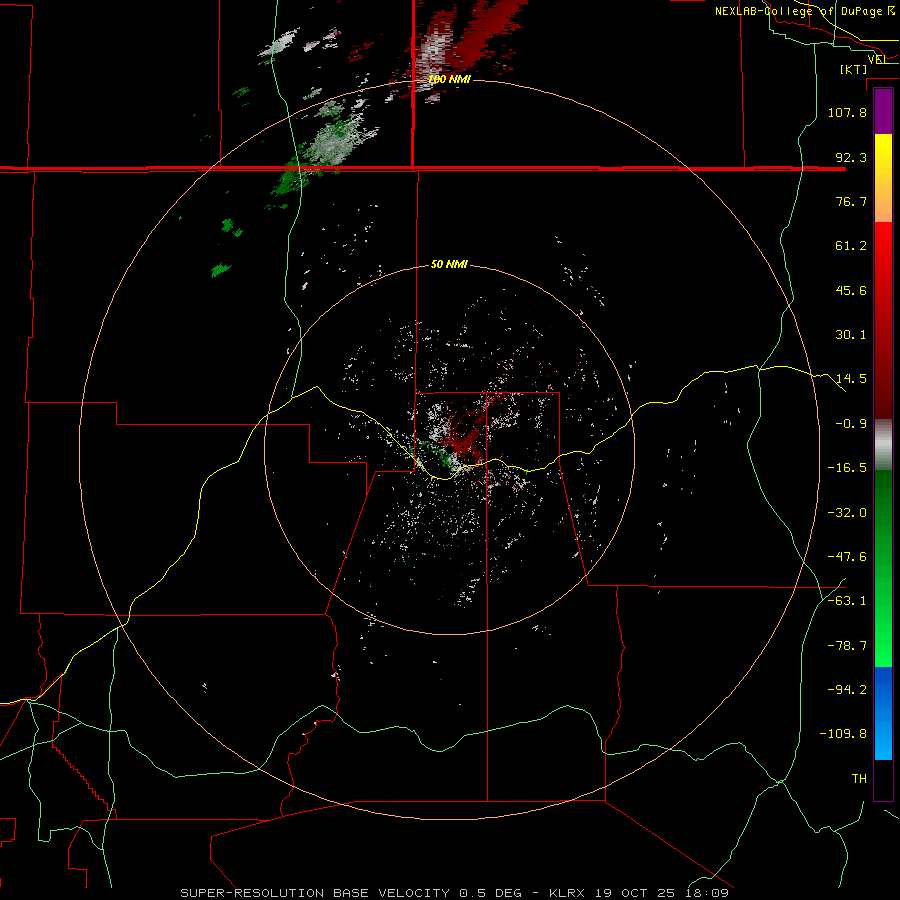Click the VEL legend title

click(x=877, y=59)
